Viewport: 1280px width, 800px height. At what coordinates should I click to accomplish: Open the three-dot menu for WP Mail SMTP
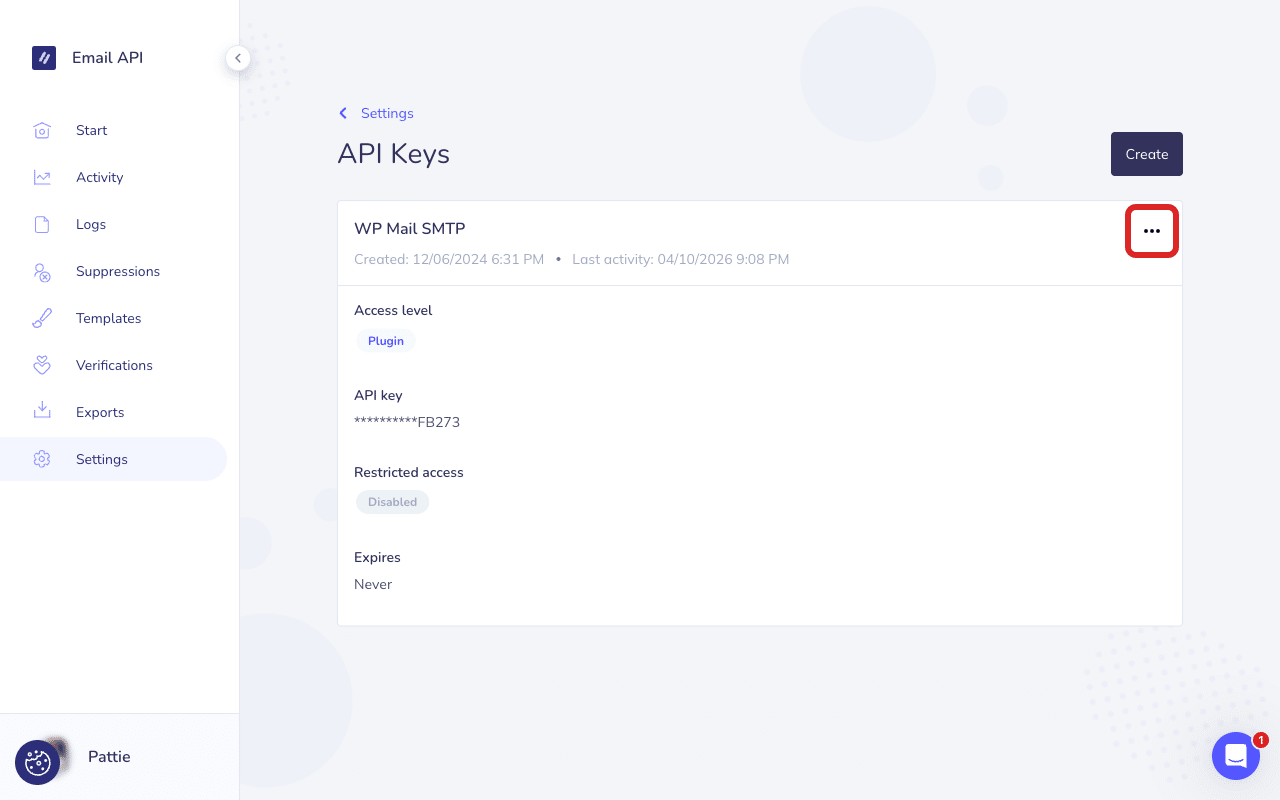click(x=1152, y=231)
